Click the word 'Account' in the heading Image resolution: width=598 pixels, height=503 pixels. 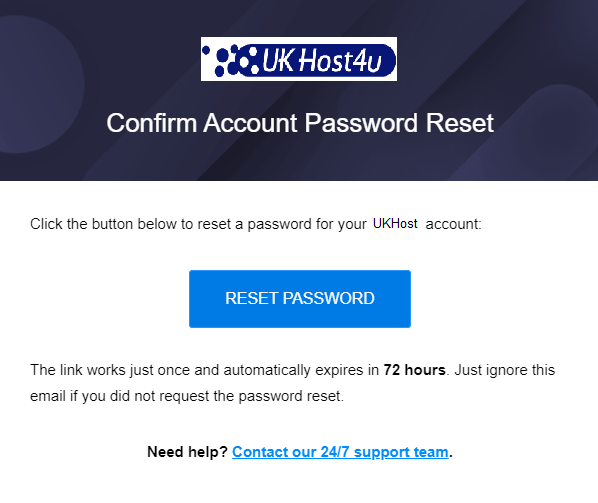250,123
